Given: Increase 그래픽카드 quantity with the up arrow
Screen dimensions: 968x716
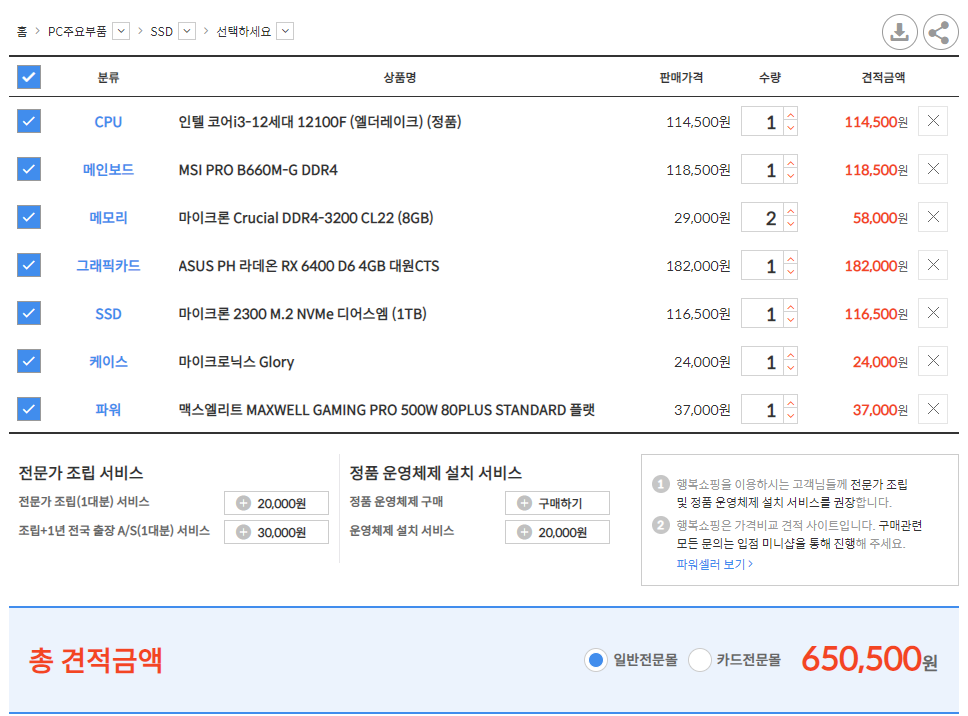Looking at the screenshot, I should [x=791, y=259].
